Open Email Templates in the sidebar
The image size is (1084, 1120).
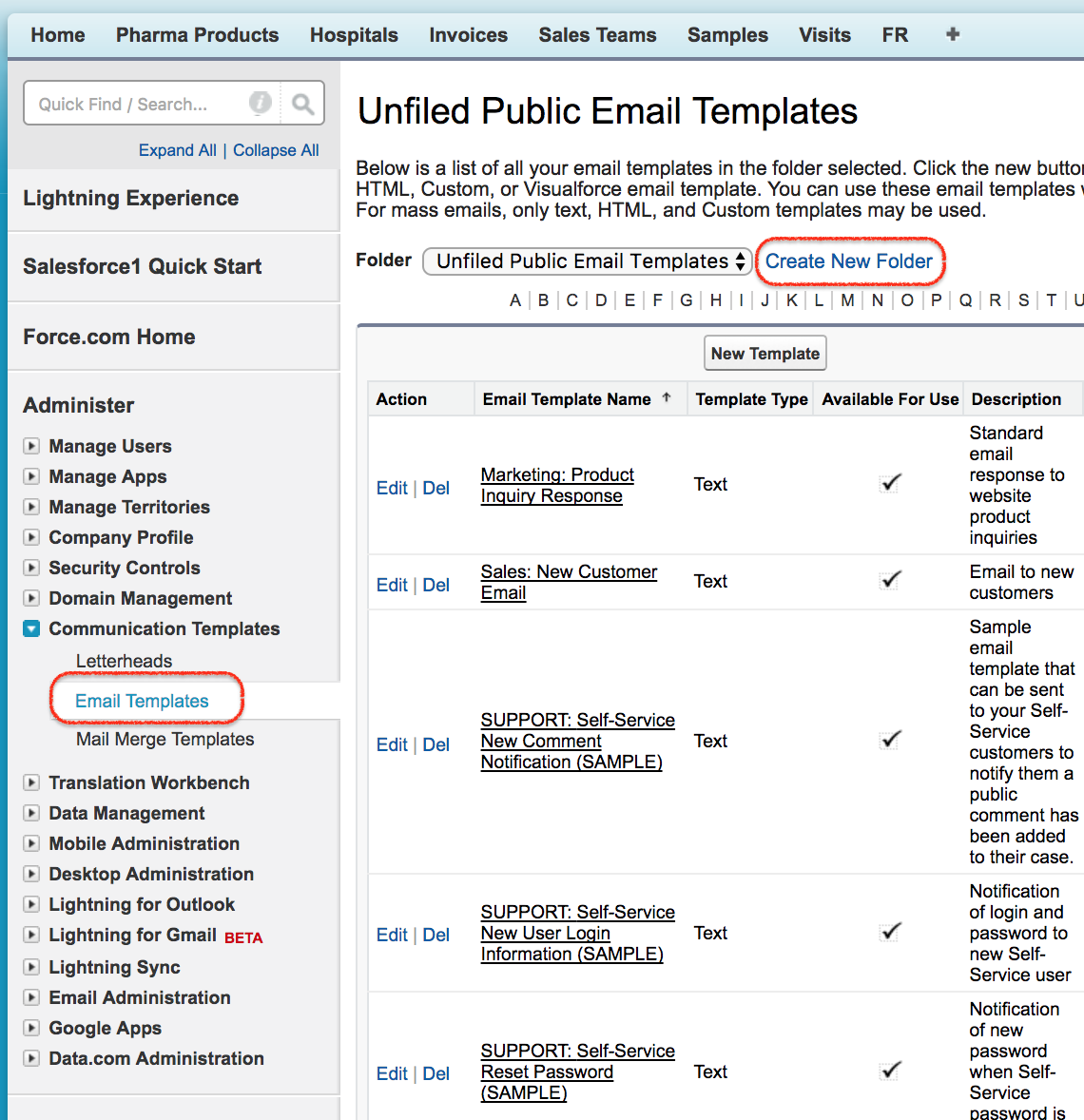[143, 701]
